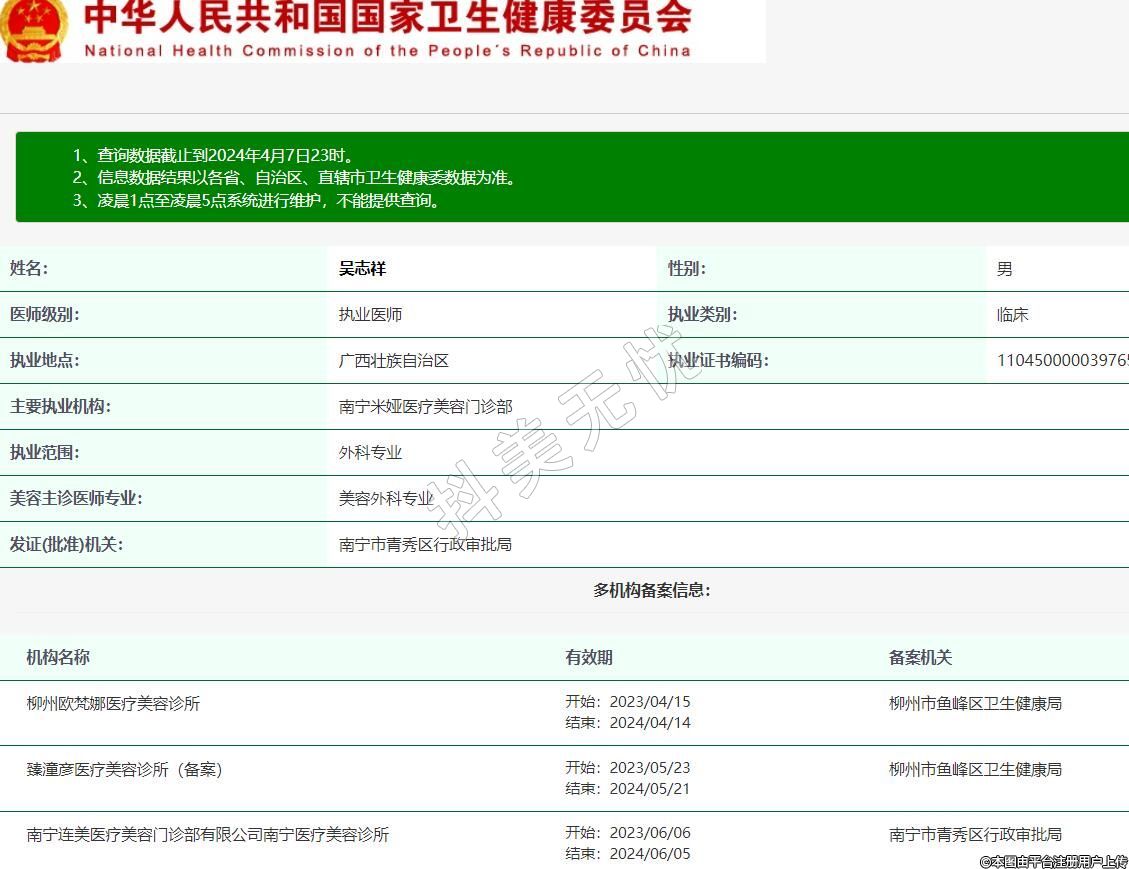Click the national emblem logo
1129x869 pixels.
(34, 29)
